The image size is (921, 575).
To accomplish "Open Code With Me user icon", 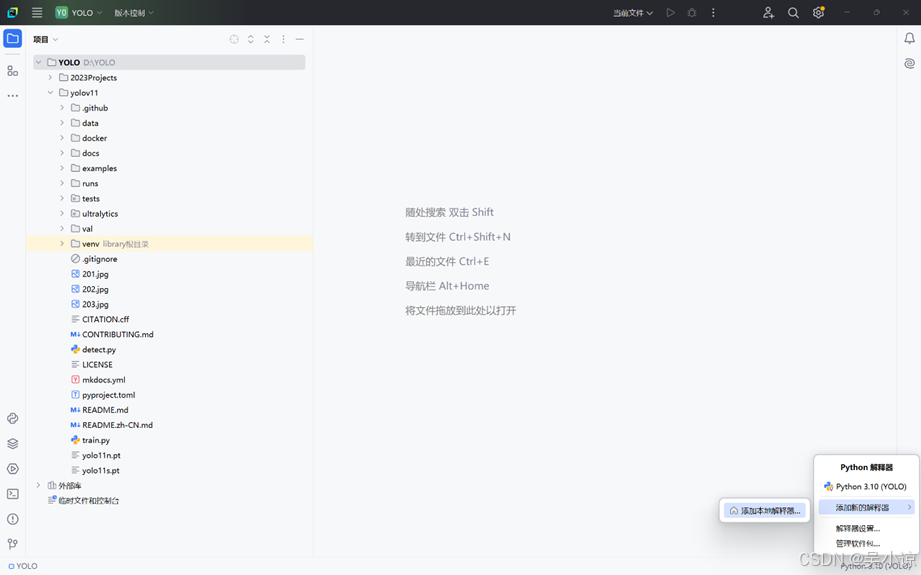I will coord(768,12).
